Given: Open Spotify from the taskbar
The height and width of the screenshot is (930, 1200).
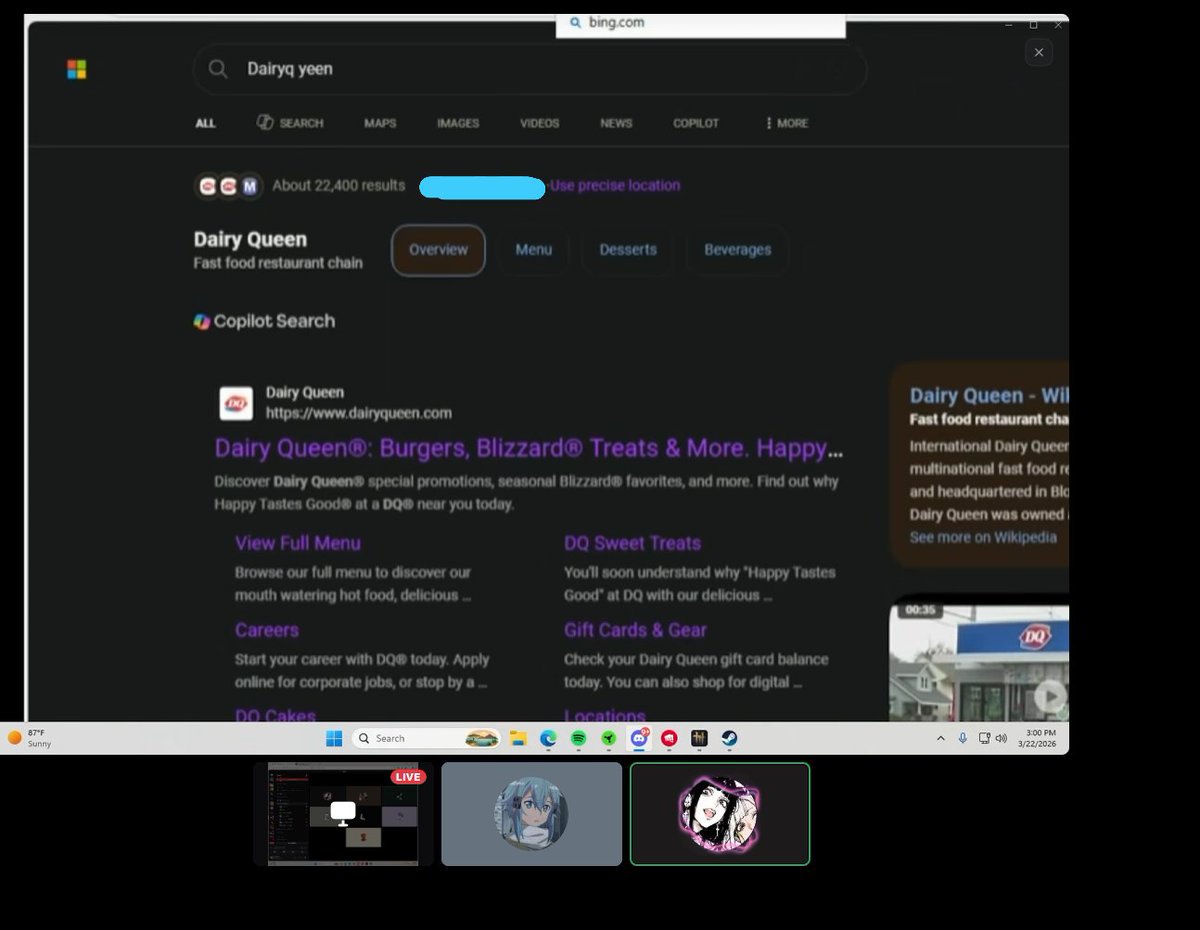Looking at the screenshot, I should (x=578, y=738).
